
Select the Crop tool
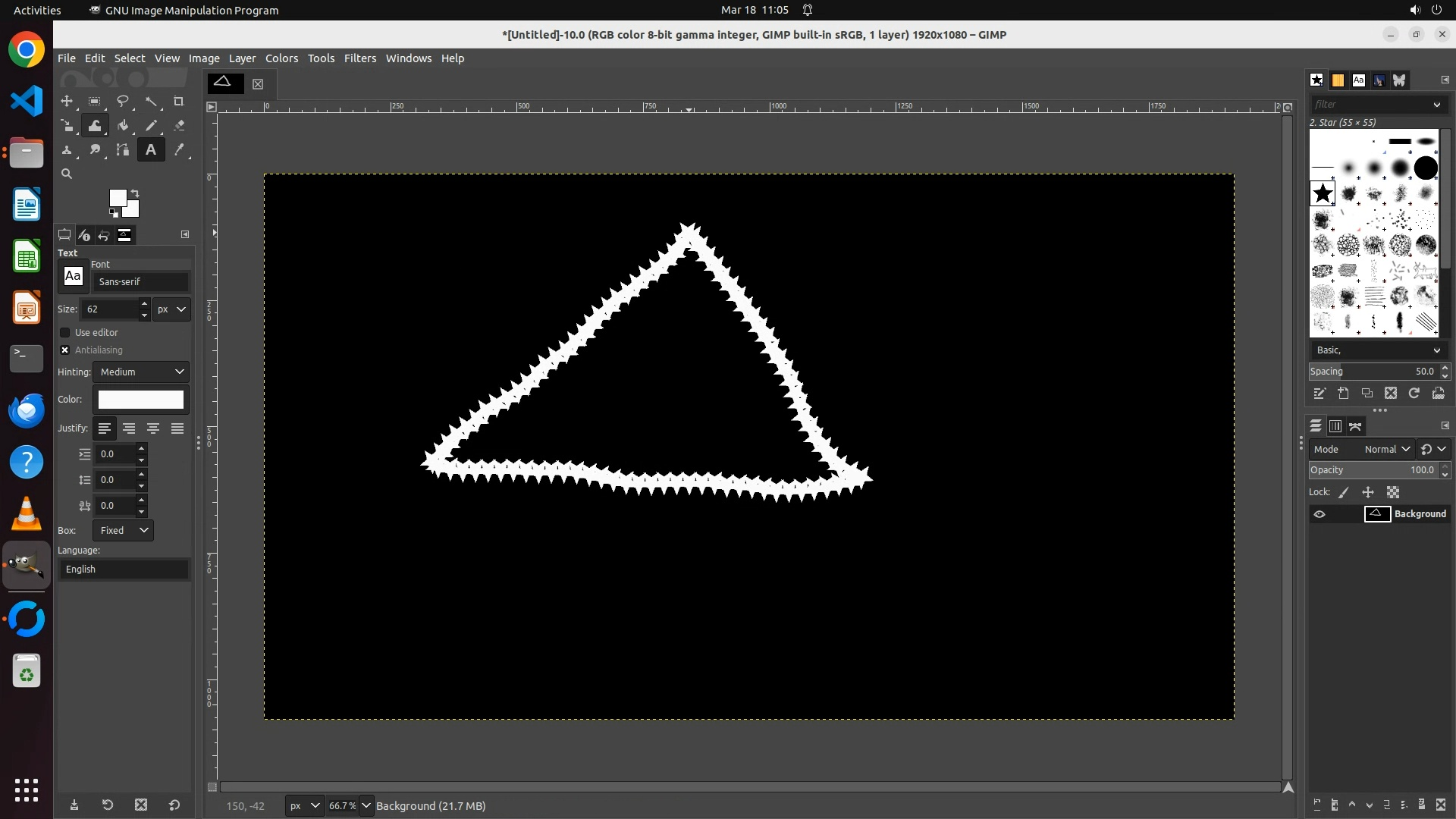179,102
